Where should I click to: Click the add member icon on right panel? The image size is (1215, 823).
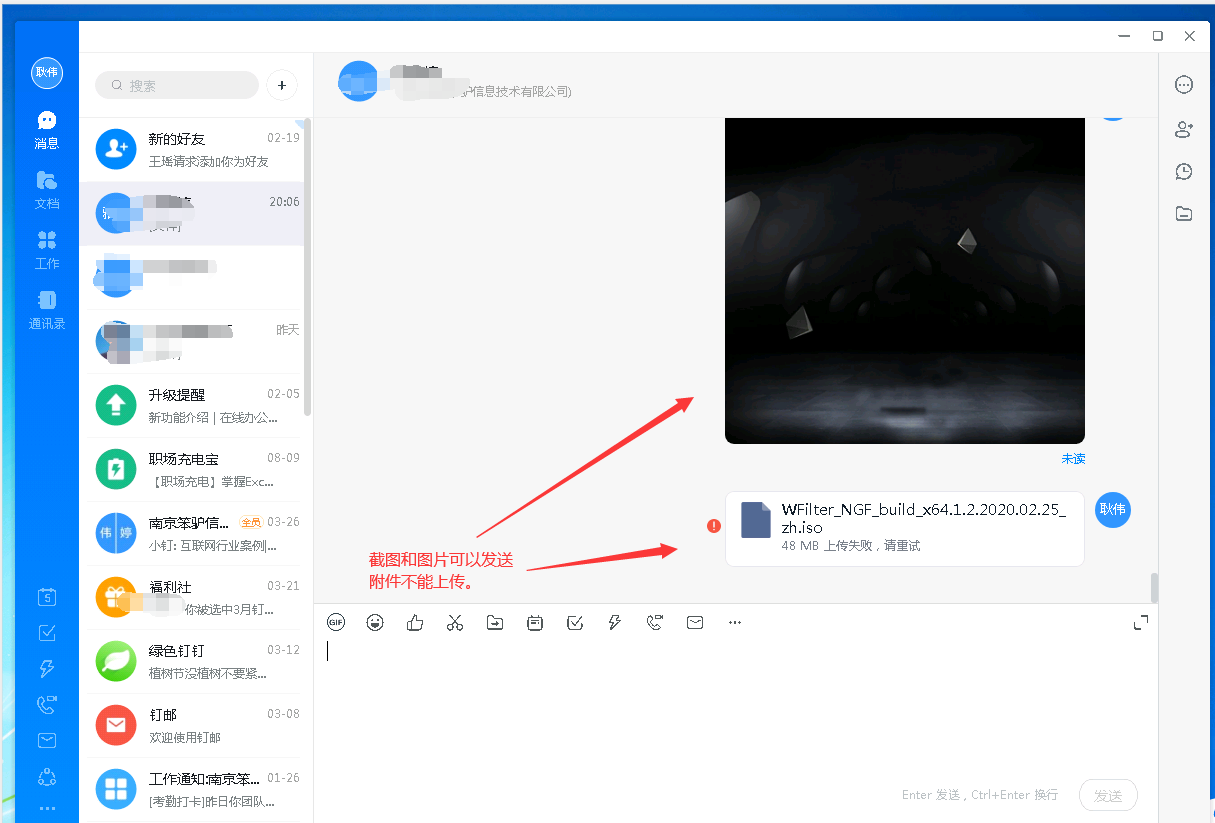(1184, 129)
